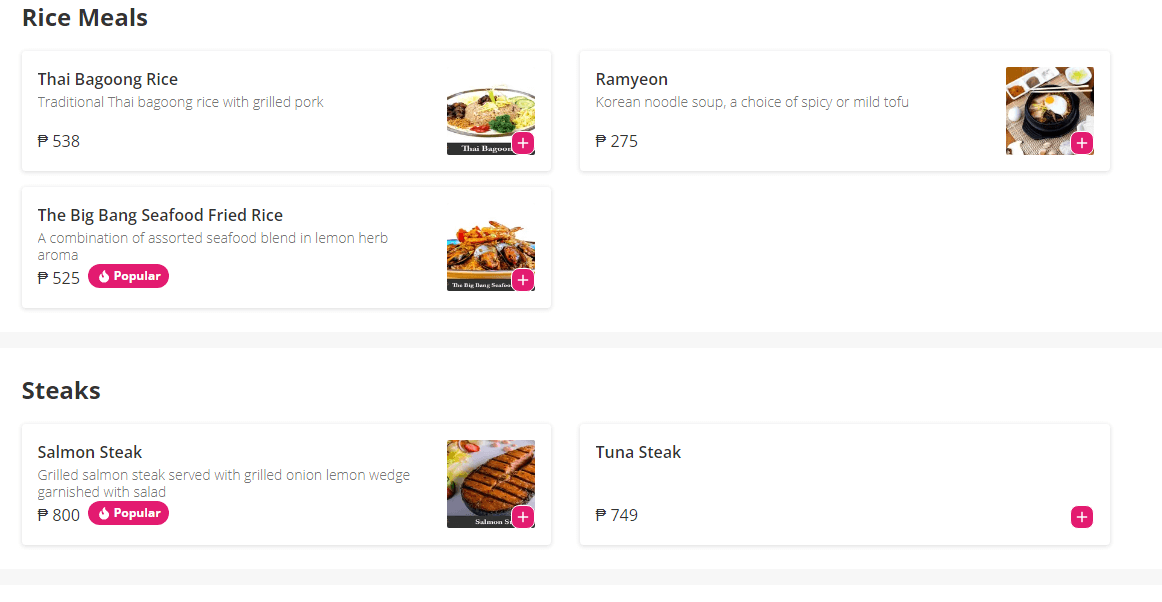This screenshot has width=1162, height=602.
Task: Click the add icon for Big Bang Seafood Fried Rice
Action: coord(522,280)
